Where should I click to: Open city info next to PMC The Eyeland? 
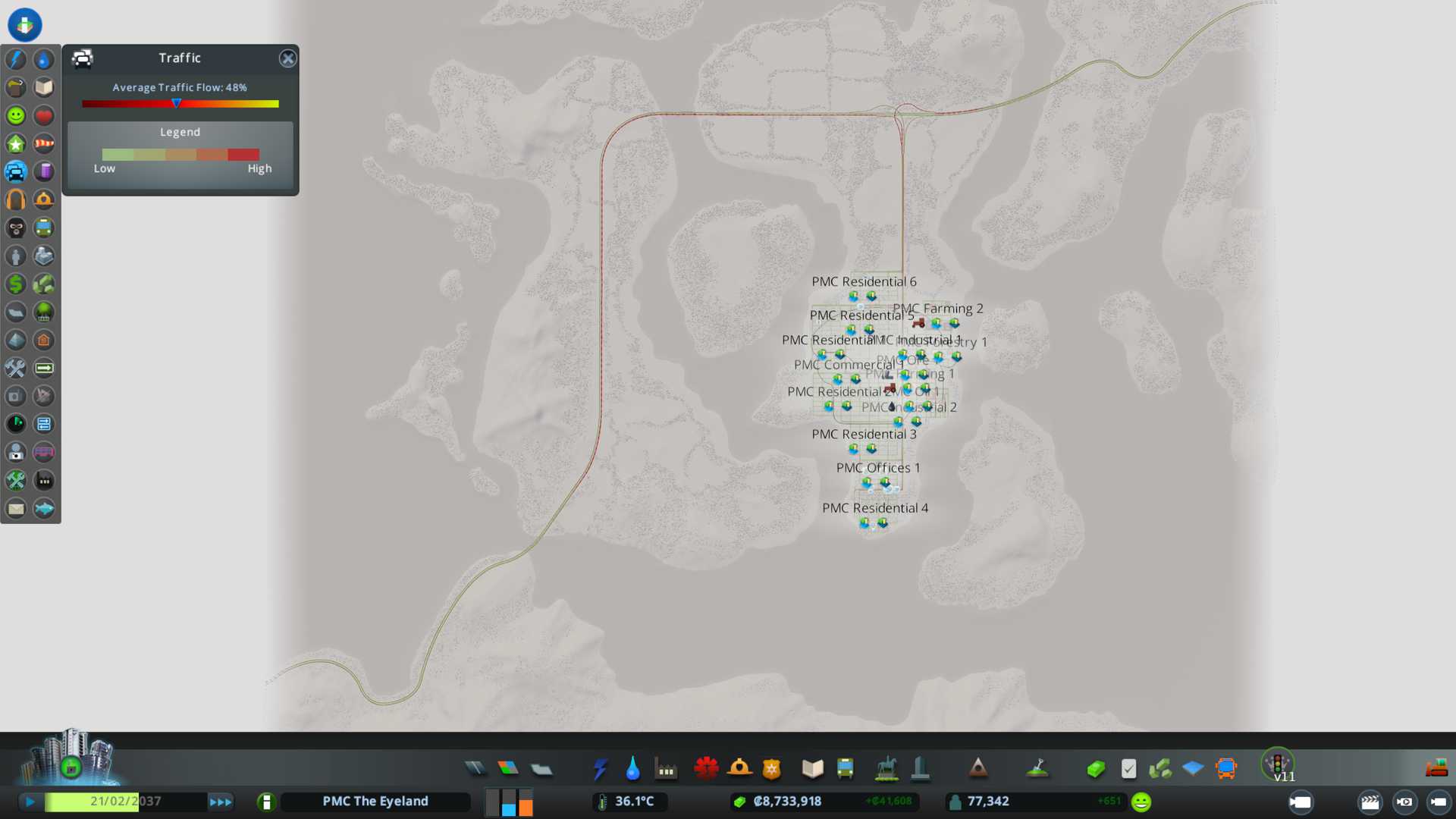266,802
